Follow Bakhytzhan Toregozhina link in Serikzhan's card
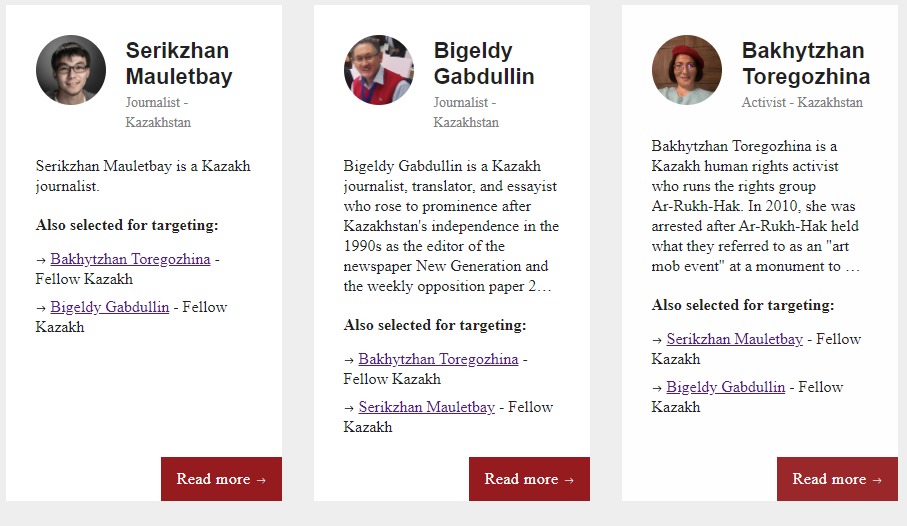907x526 pixels. 130,259
